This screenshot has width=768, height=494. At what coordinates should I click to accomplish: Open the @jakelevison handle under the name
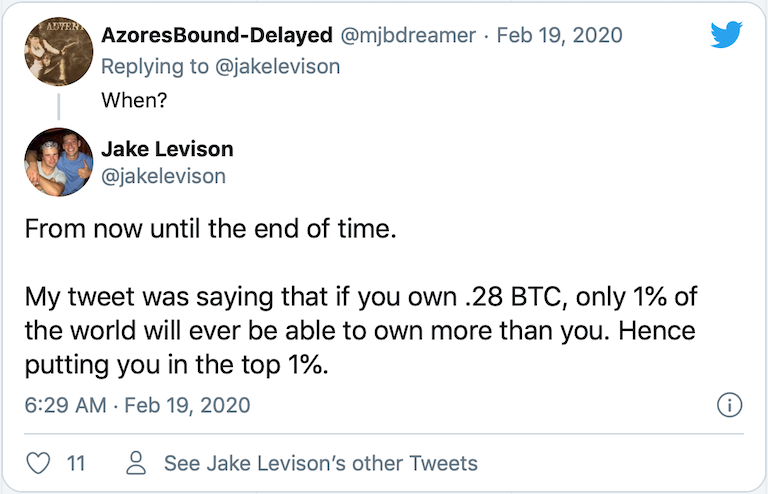pyautogui.click(x=164, y=176)
